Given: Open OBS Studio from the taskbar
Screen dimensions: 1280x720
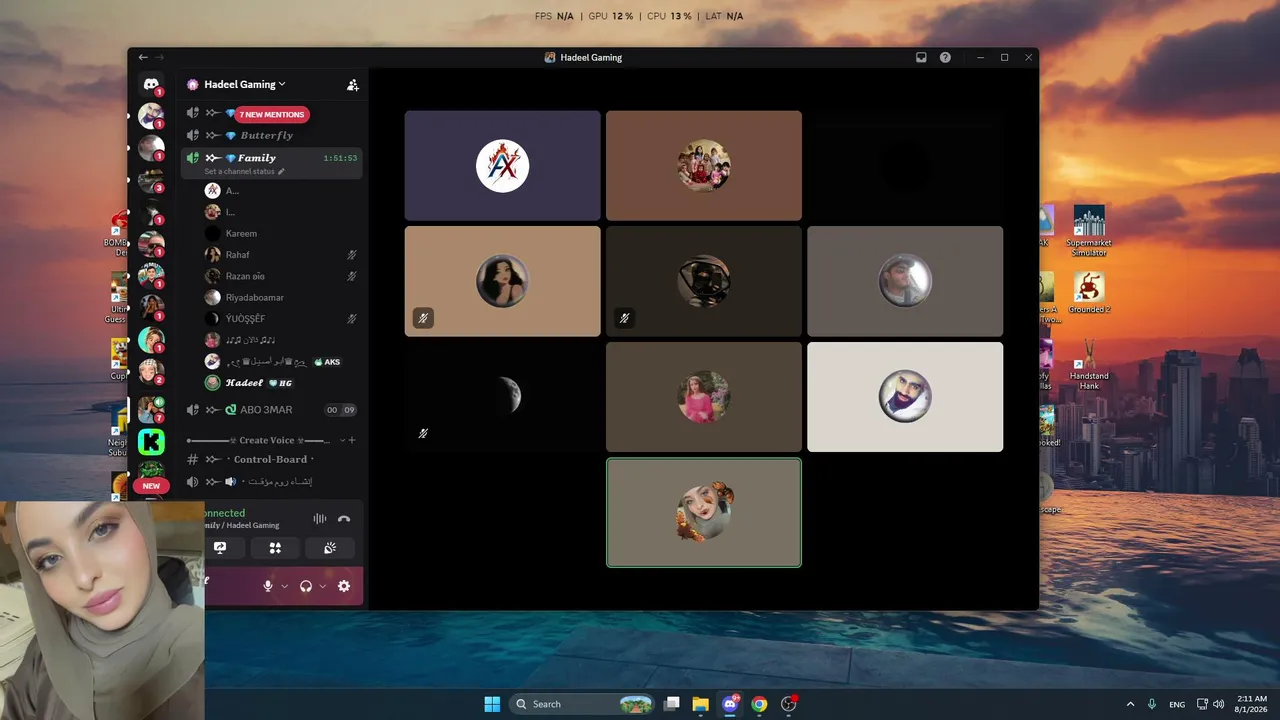Looking at the screenshot, I should click(x=788, y=704).
